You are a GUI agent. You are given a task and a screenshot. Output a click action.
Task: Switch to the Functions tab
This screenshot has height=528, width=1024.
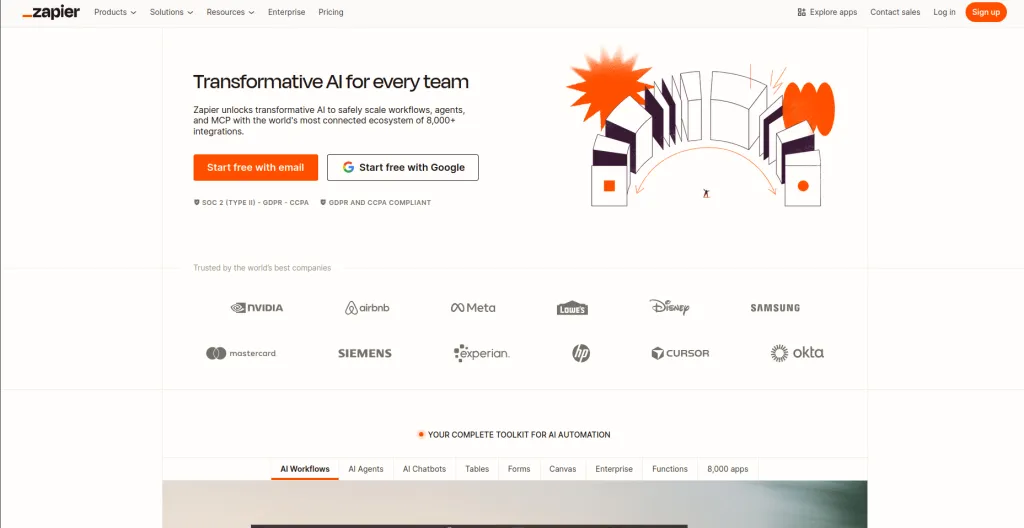coord(670,469)
